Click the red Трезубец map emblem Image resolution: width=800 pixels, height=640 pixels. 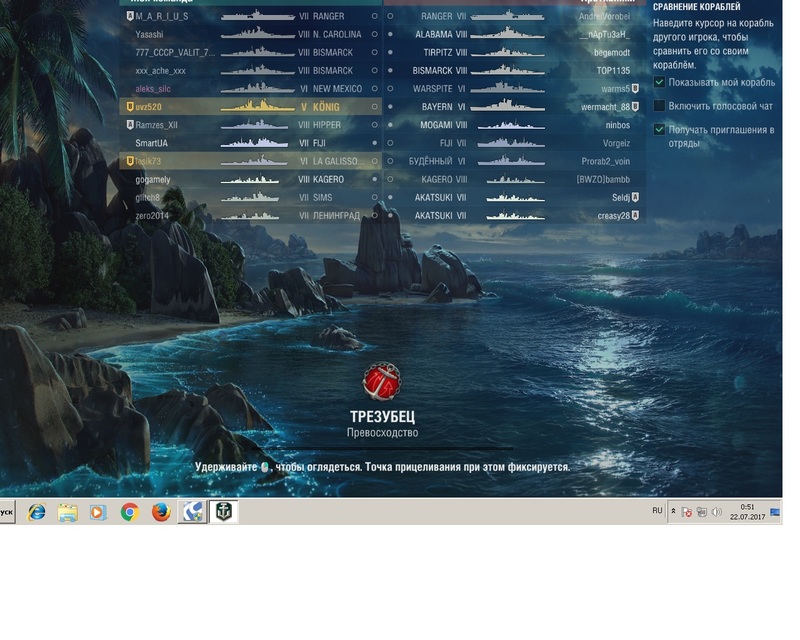(x=382, y=382)
